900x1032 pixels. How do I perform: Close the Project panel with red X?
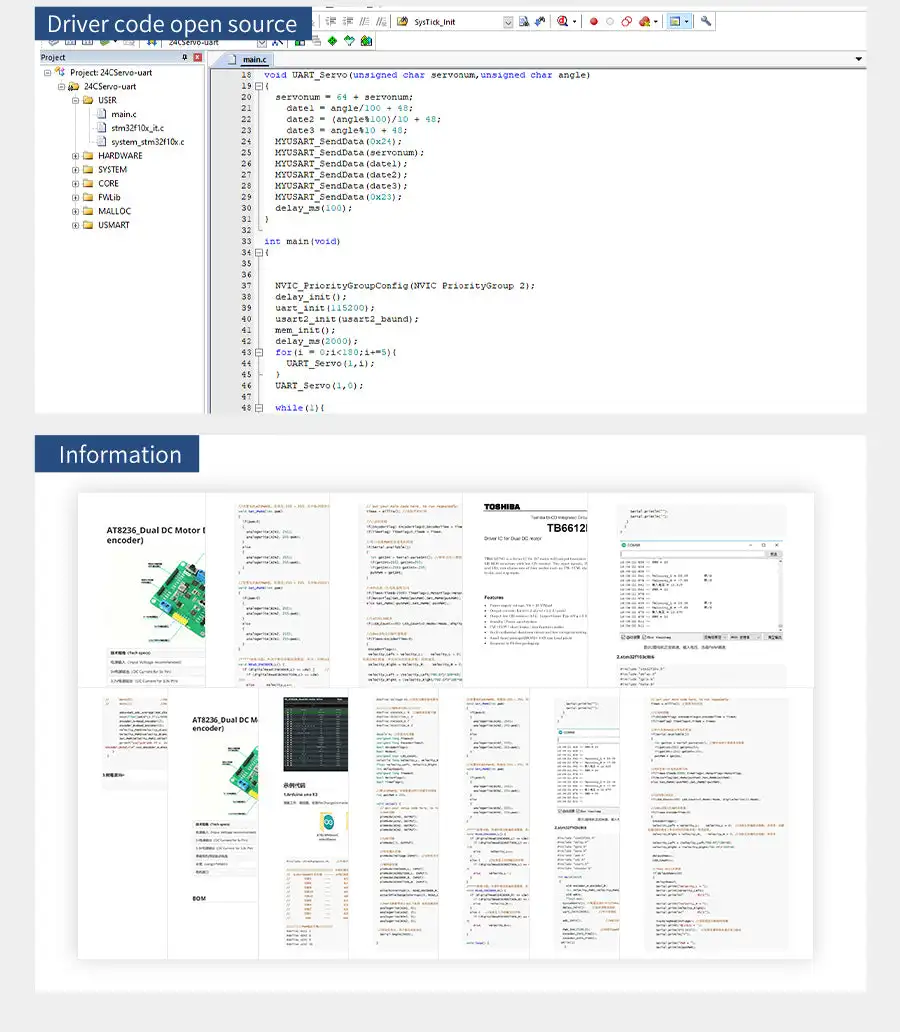[x=197, y=58]
